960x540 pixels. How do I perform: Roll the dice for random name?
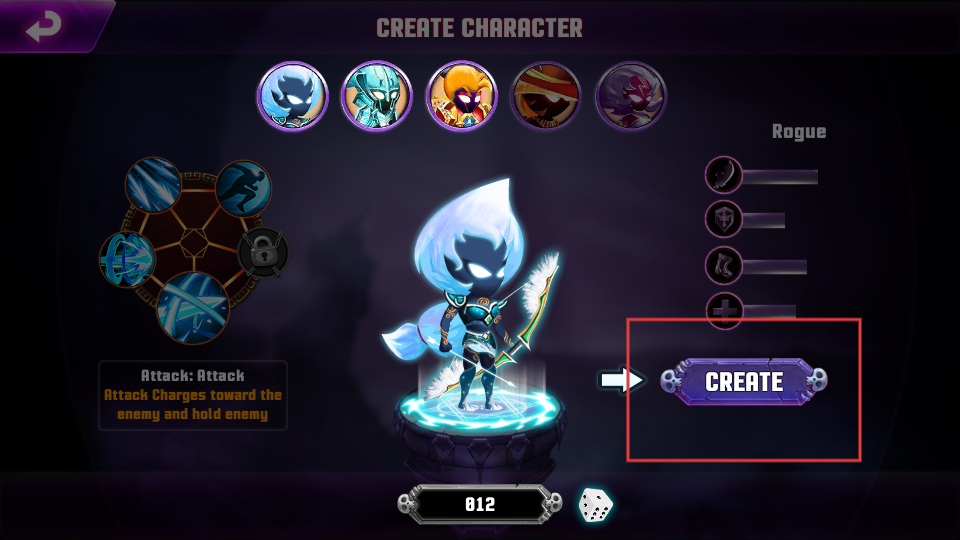(595, 505)
